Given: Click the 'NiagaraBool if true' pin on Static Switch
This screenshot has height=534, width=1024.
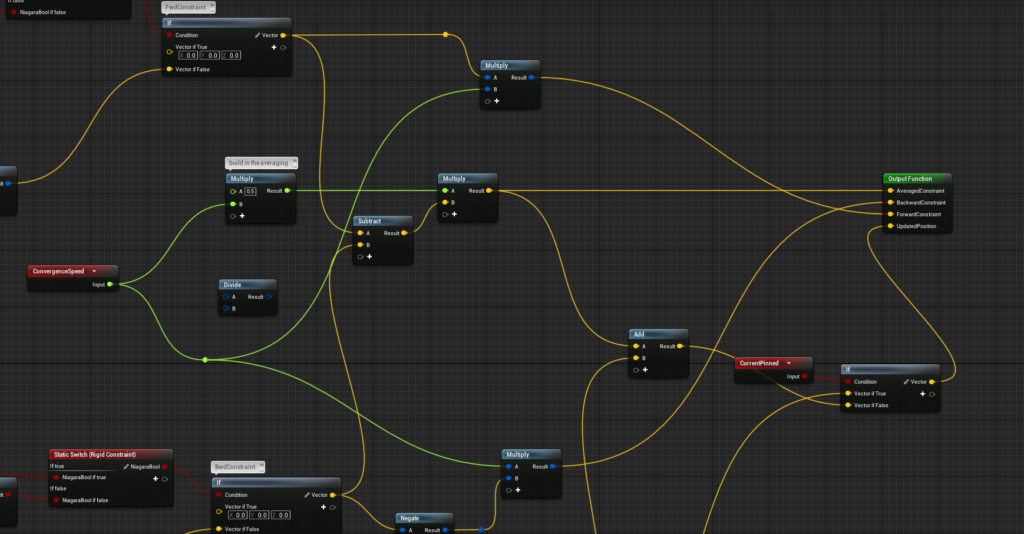Looking at the screenshot, I should click(56, 478).
